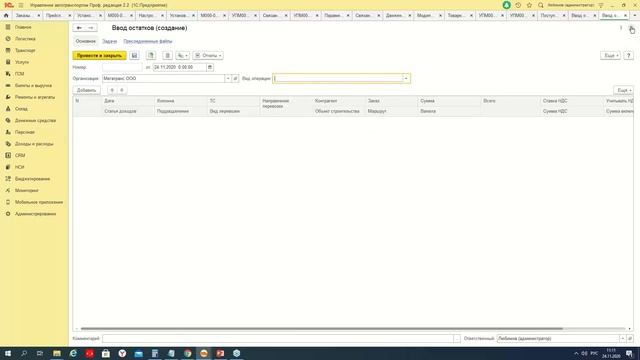Open Microsoft Edge in the taskbar
Image resolution: width=640 pixels, height=360 pixels.
[73, 353]
